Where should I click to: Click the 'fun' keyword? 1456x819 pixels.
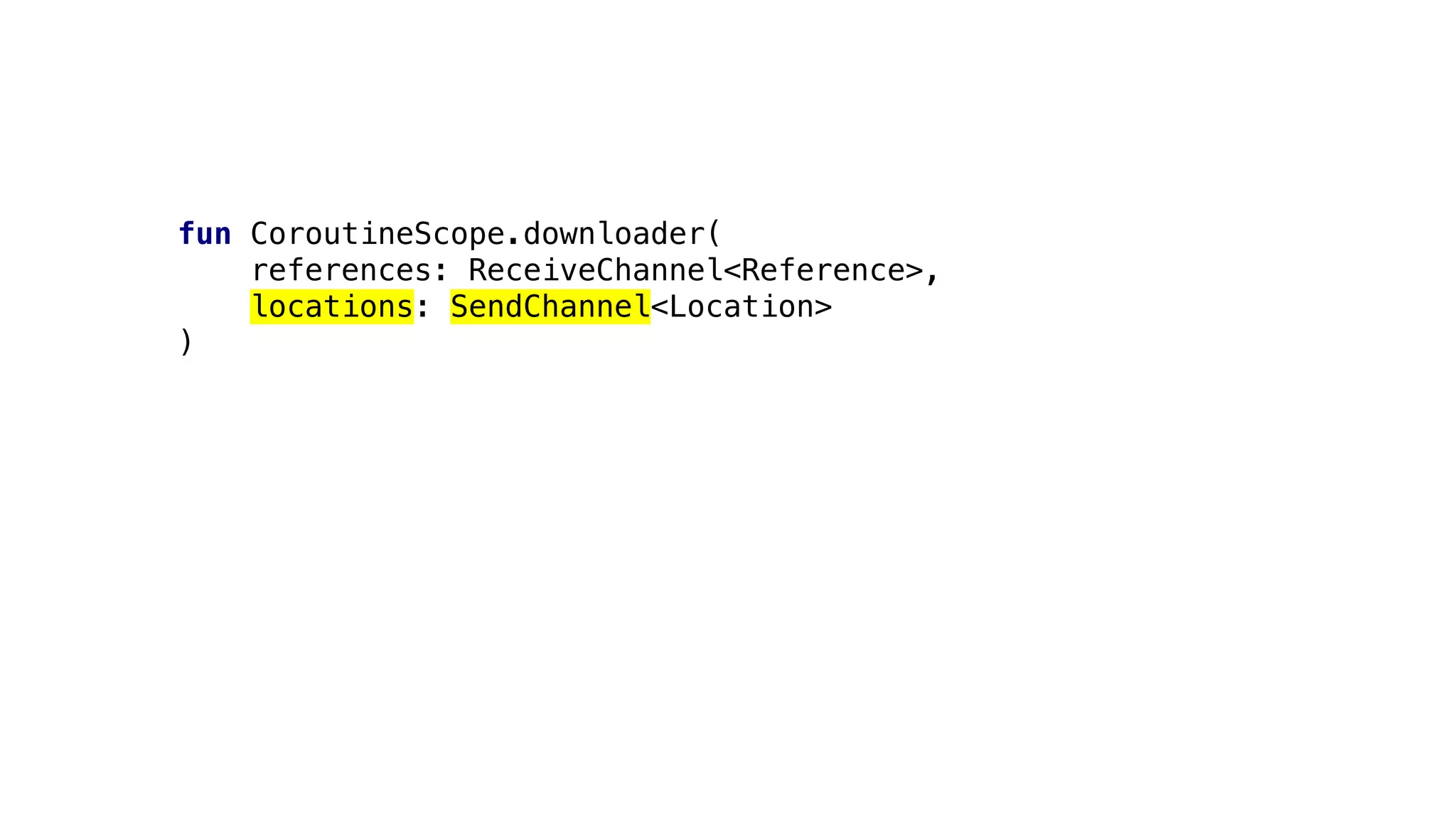click(205, 234)
